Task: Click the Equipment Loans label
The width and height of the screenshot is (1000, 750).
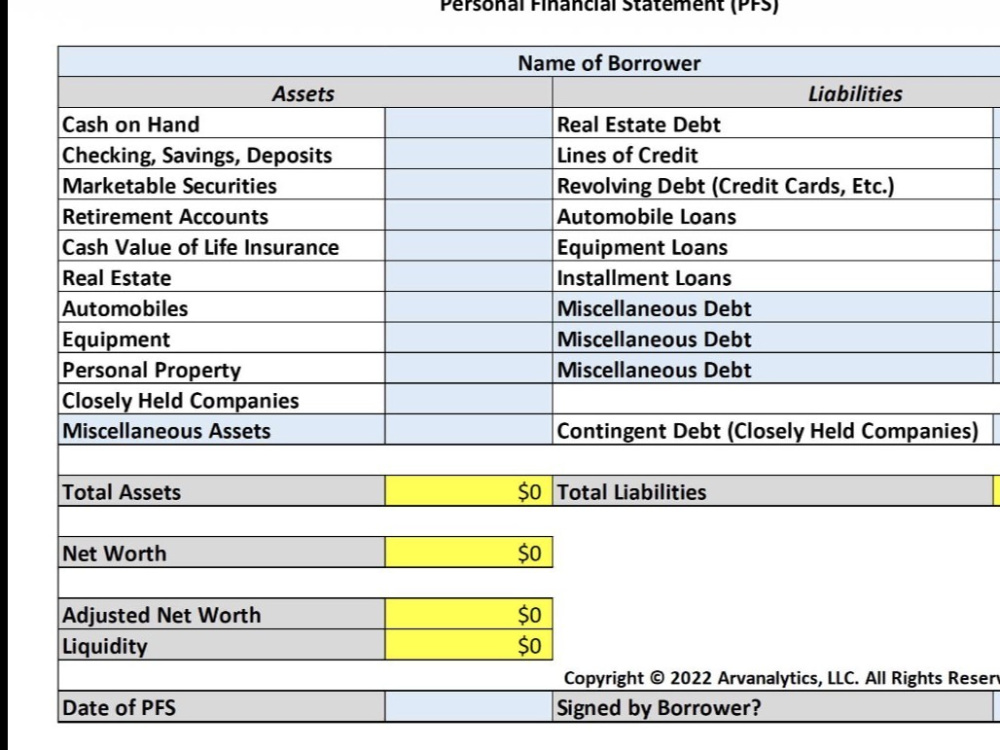Action: point(642,247)
